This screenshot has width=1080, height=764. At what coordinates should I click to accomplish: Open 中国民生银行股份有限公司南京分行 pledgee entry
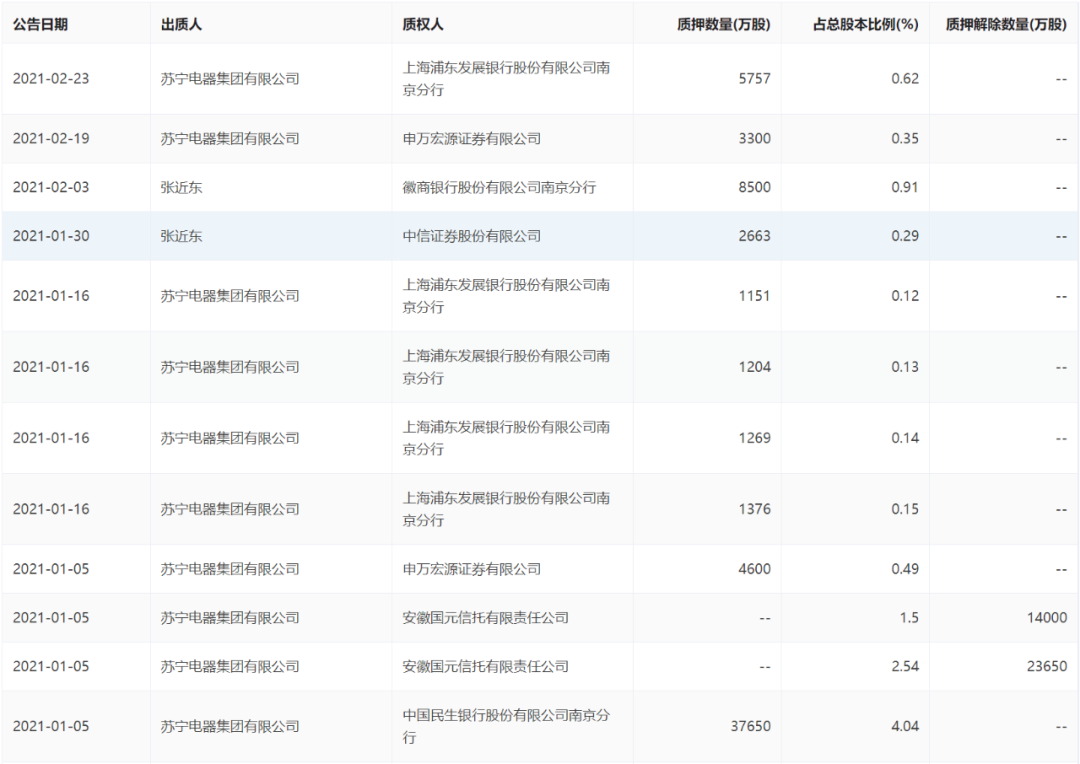[506, 727]
